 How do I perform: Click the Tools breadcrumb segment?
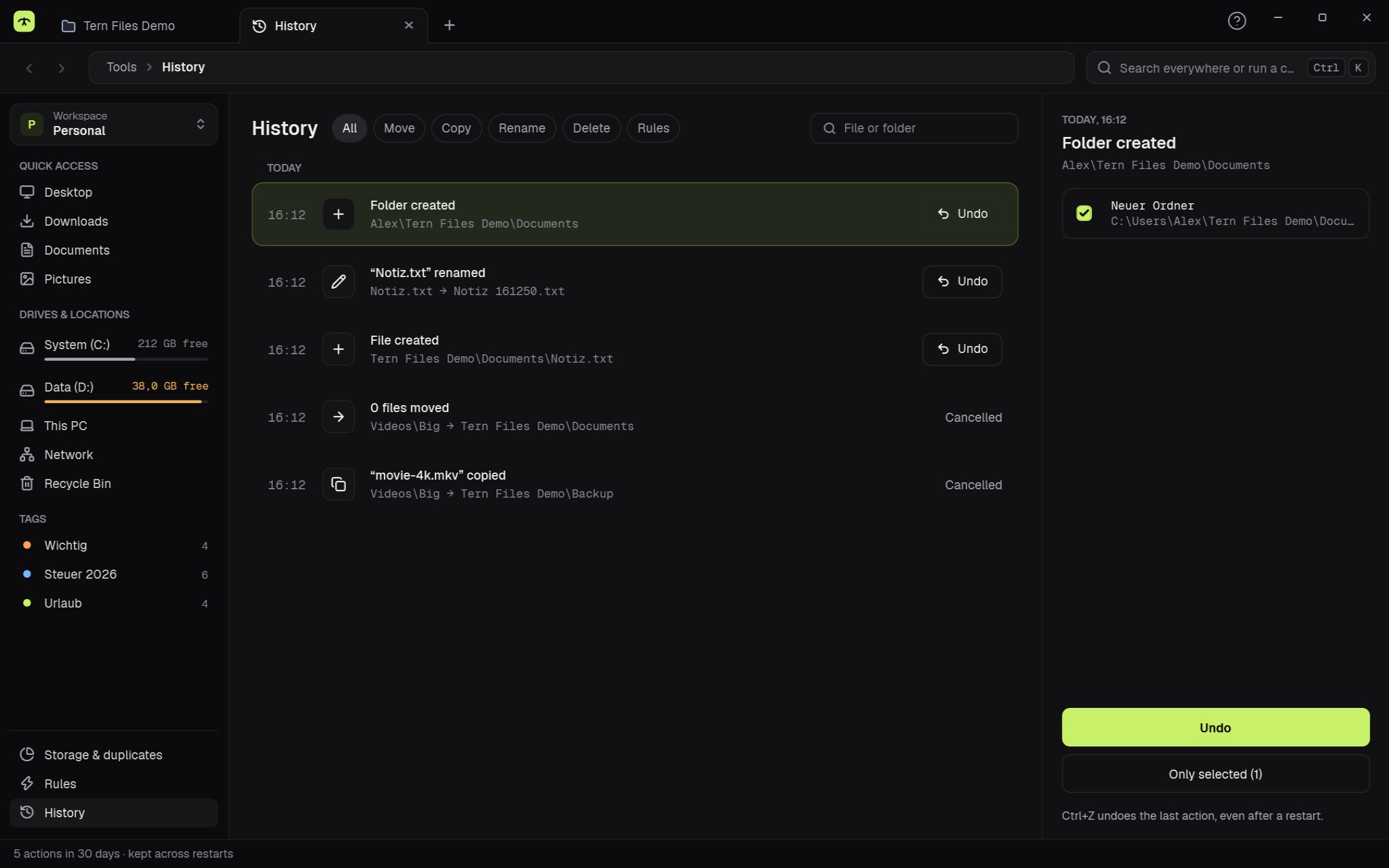[x=122, y=67]
